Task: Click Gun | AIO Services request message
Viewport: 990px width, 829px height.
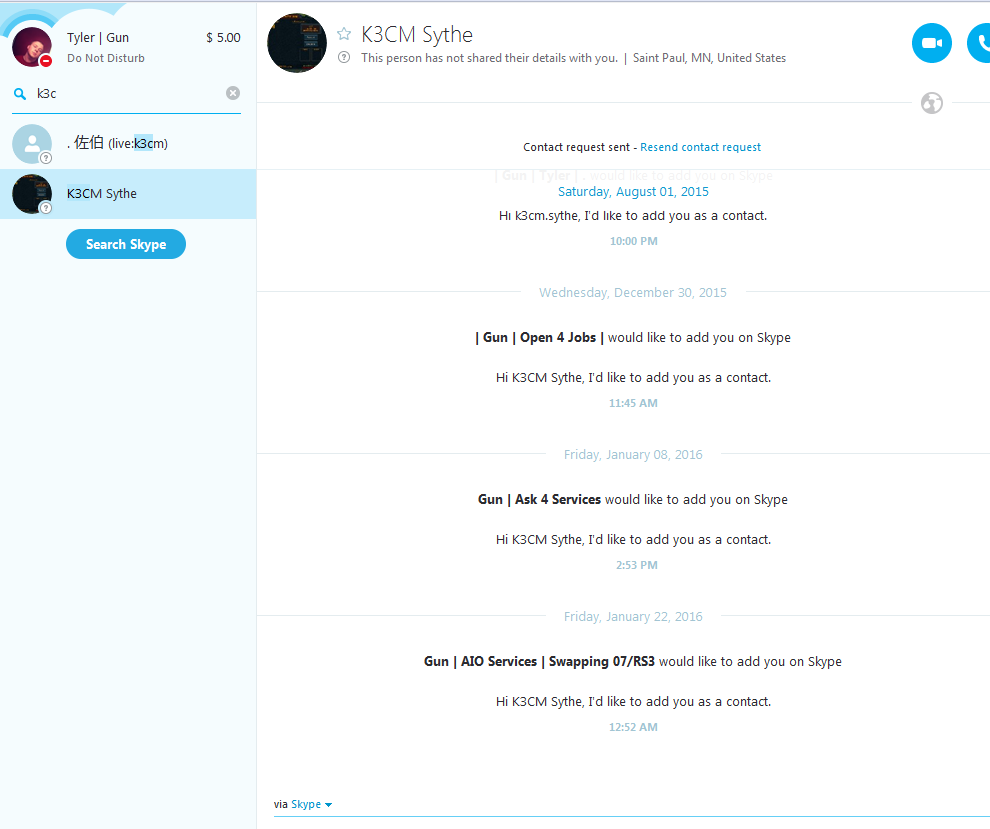Action: pos(633,662)
